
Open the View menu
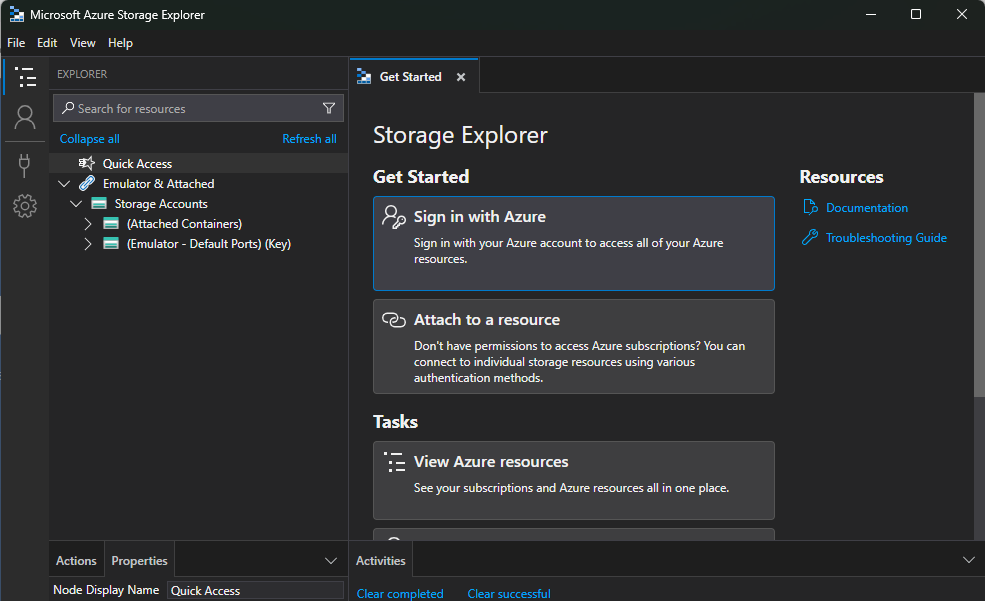(x=82, y=43)
